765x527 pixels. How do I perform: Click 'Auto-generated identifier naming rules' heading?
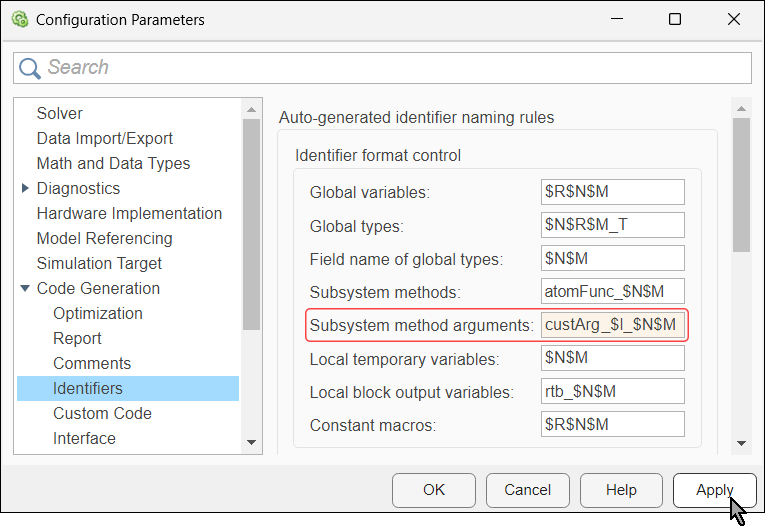pyautogui.click(x=416, y=118)
